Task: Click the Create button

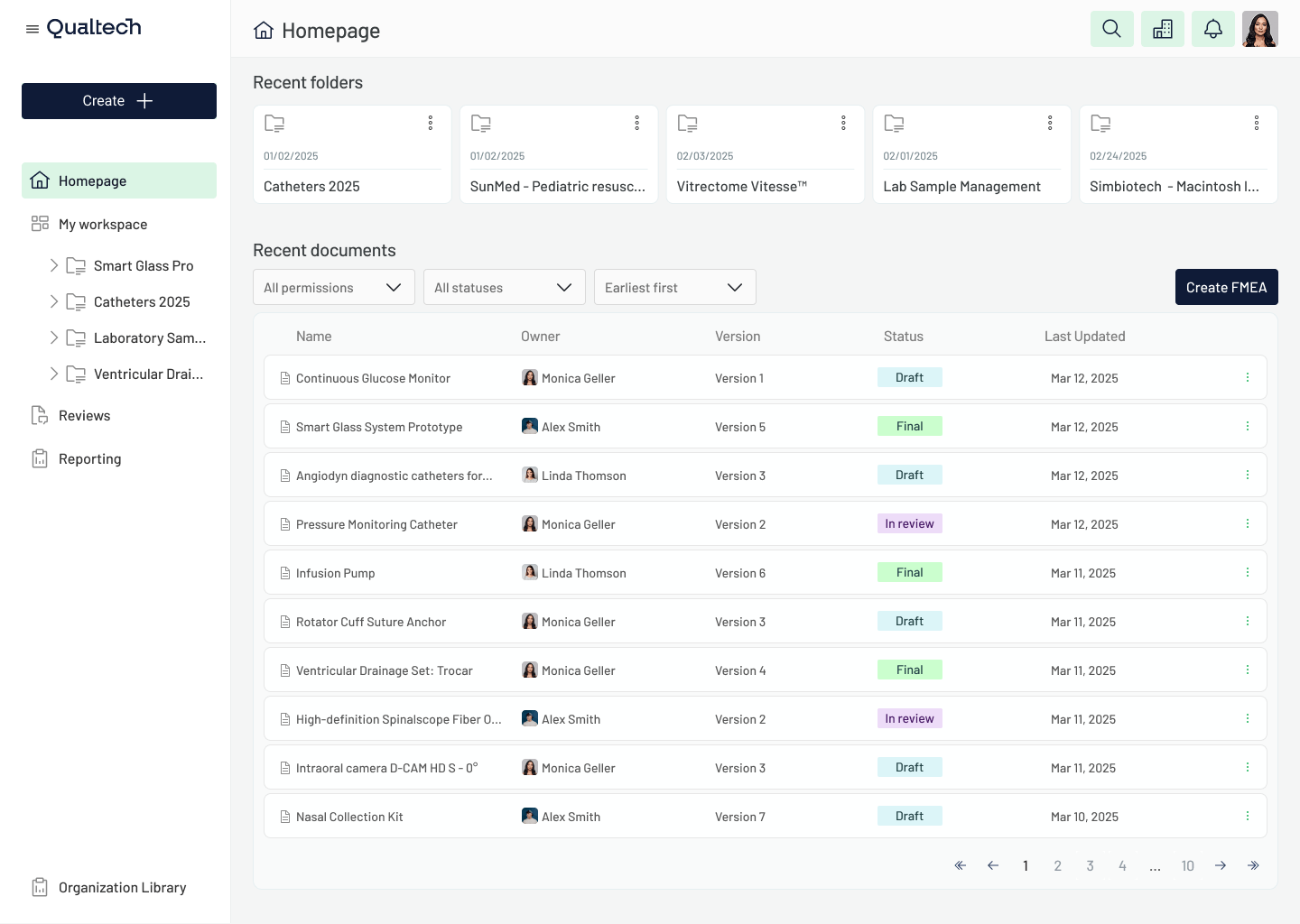Action: 119,101
